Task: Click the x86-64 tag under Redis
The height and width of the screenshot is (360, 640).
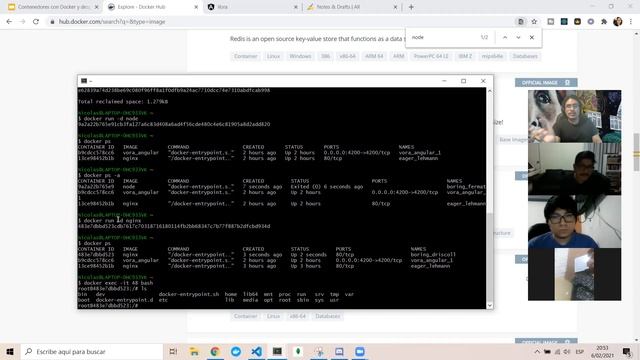Action: (x=347, y=56)
